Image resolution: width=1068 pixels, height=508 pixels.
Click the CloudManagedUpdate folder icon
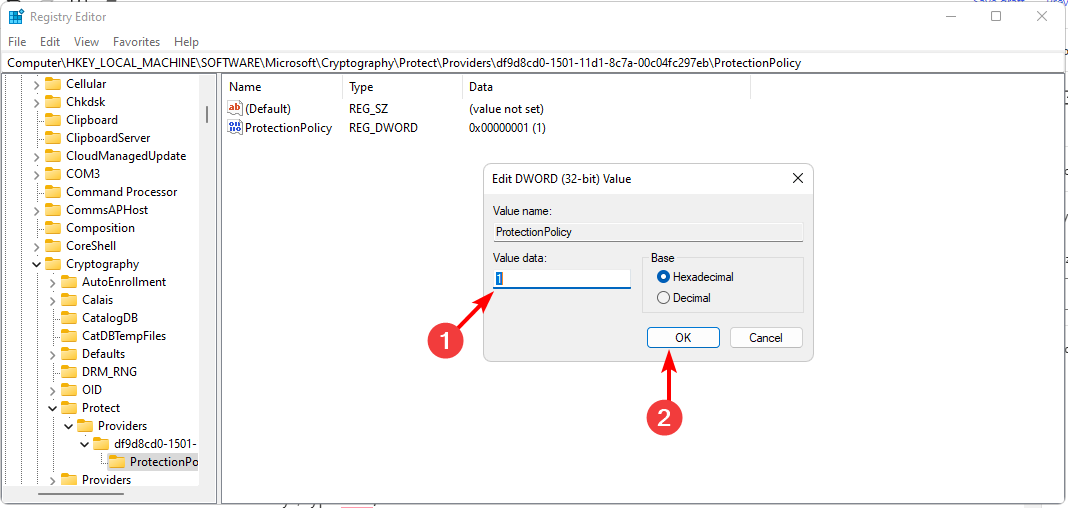[x=53, y=156]
